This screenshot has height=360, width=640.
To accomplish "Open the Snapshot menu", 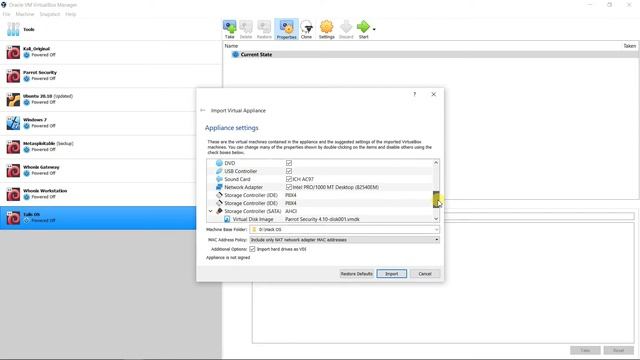I will pos(50,14).
